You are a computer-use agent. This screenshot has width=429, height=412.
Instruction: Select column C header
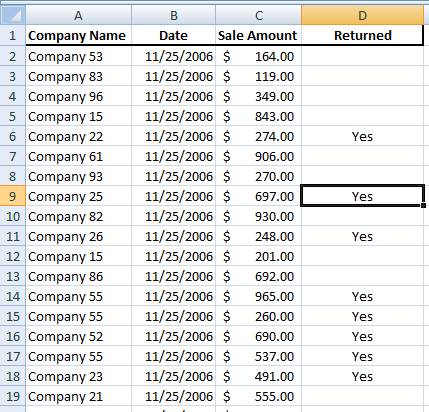tap(259, 15)
